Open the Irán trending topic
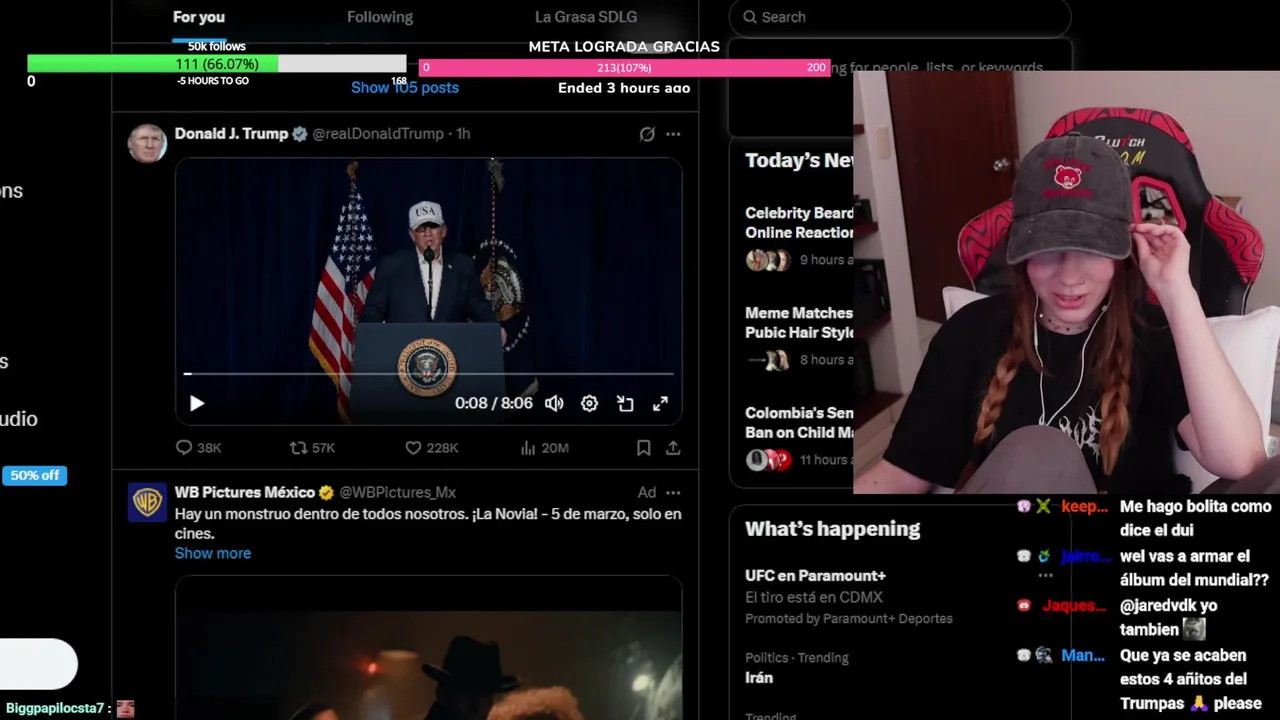Screen dimensions: 1280x720 tap(759, 678)
